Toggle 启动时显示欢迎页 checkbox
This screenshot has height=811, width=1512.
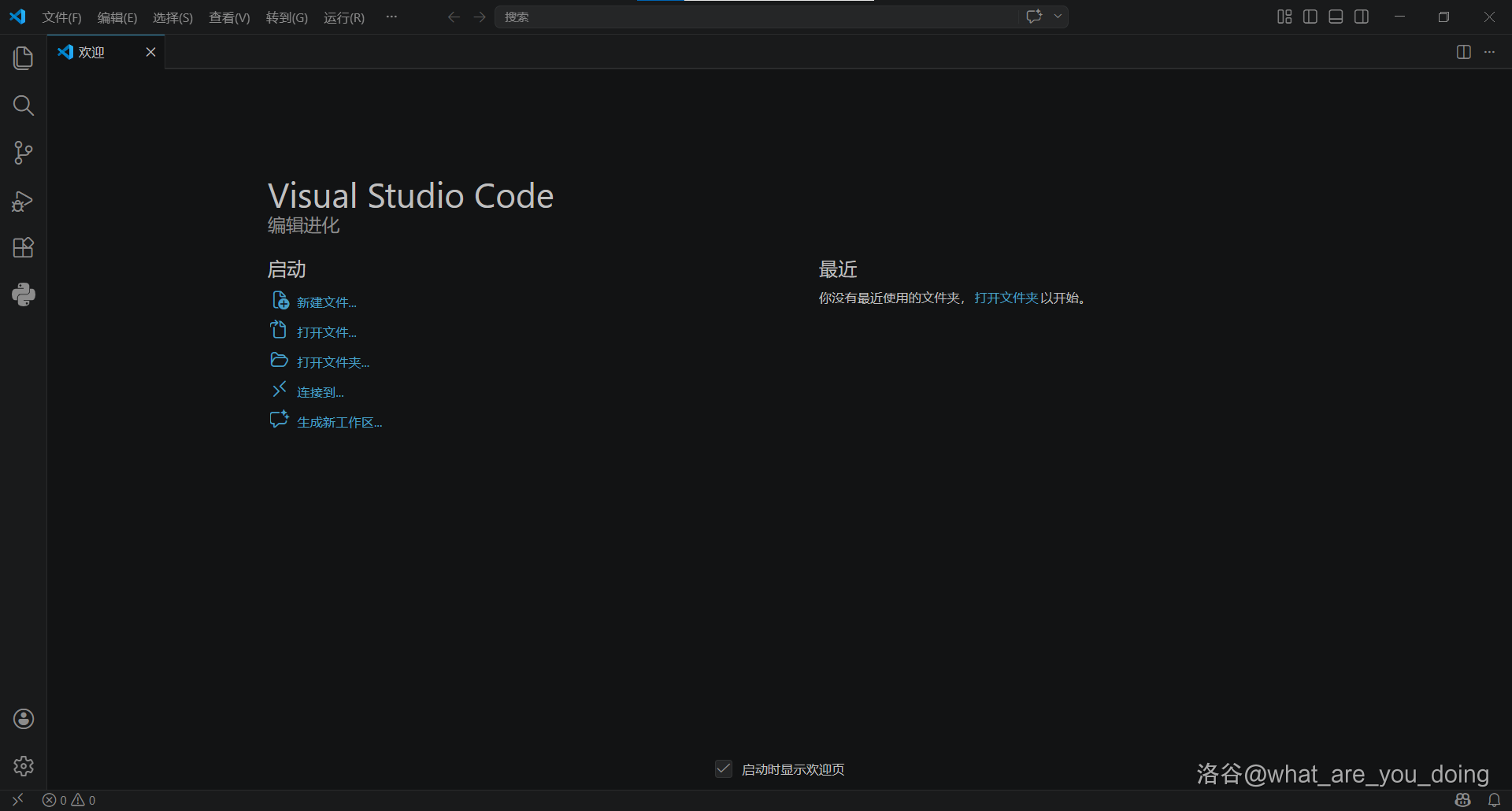[724, 768]
